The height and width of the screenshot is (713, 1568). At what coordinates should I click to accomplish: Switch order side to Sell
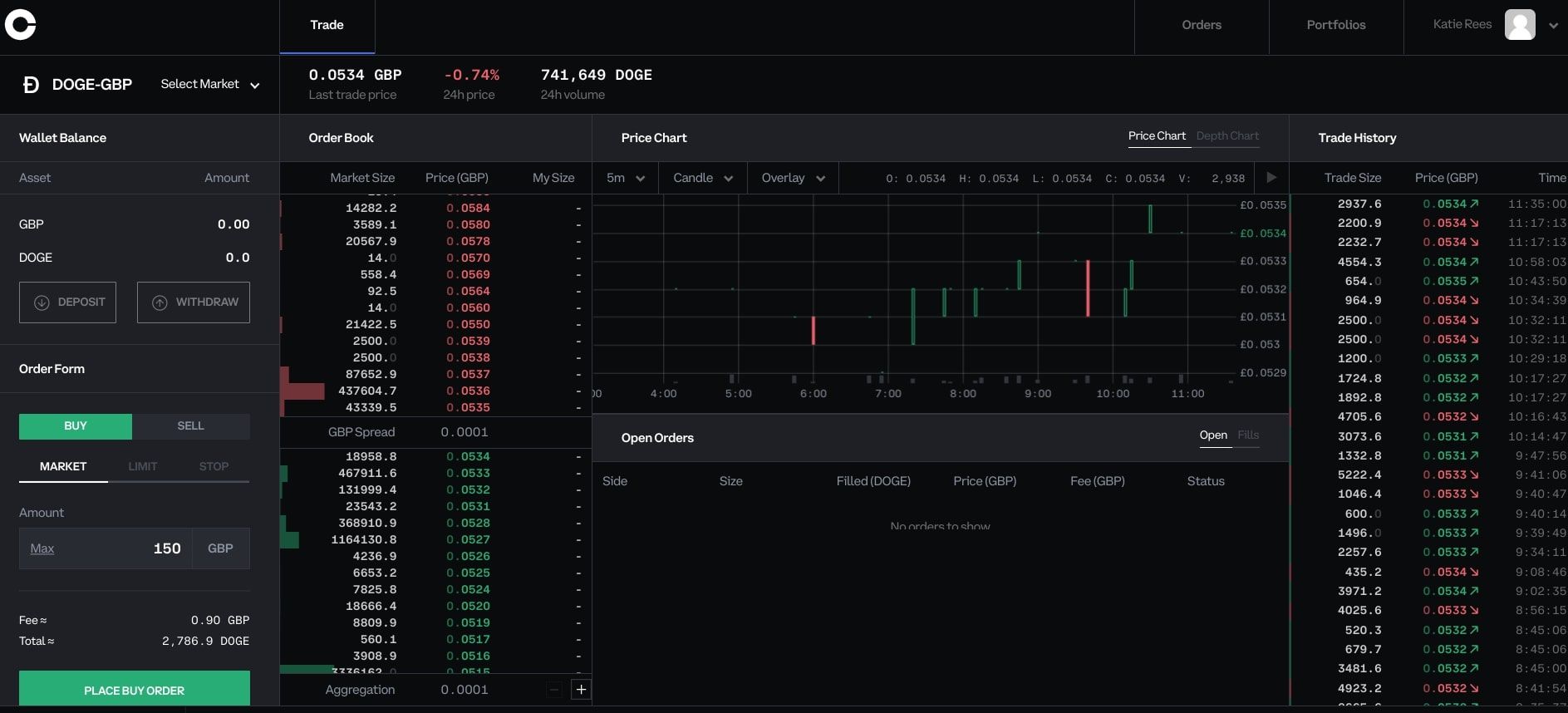(x=190, y=426)
